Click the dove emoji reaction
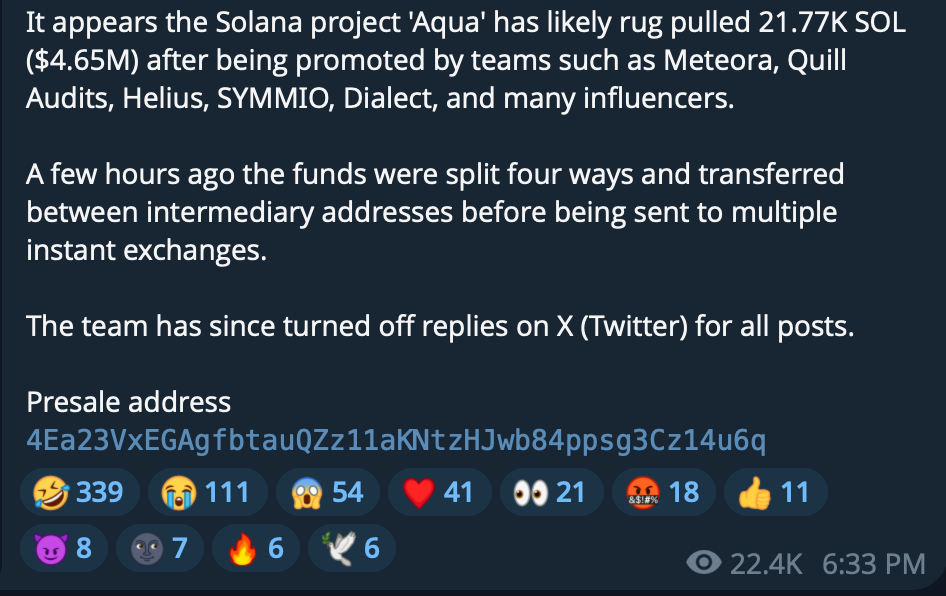The image size is (946, 596). [352, 548]
